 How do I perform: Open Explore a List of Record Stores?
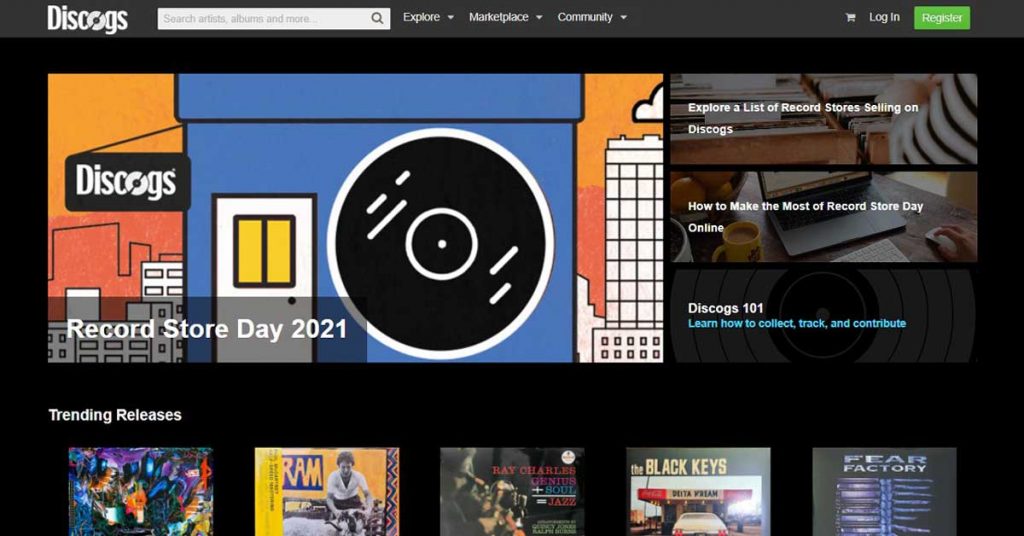tap(803, 118)
